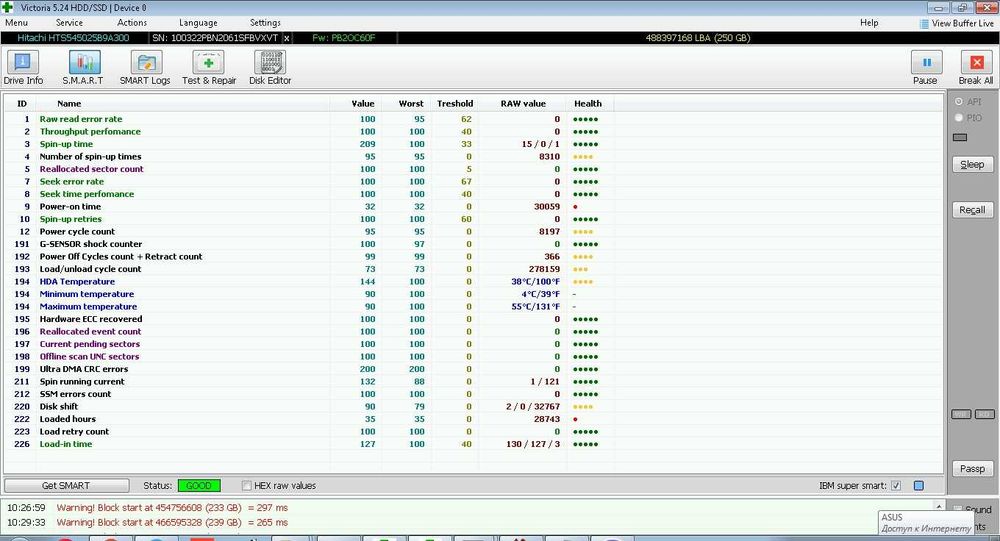Toggle HEX raw values checkbox
Screen dimensions: 1000x541
coord(246,485)
